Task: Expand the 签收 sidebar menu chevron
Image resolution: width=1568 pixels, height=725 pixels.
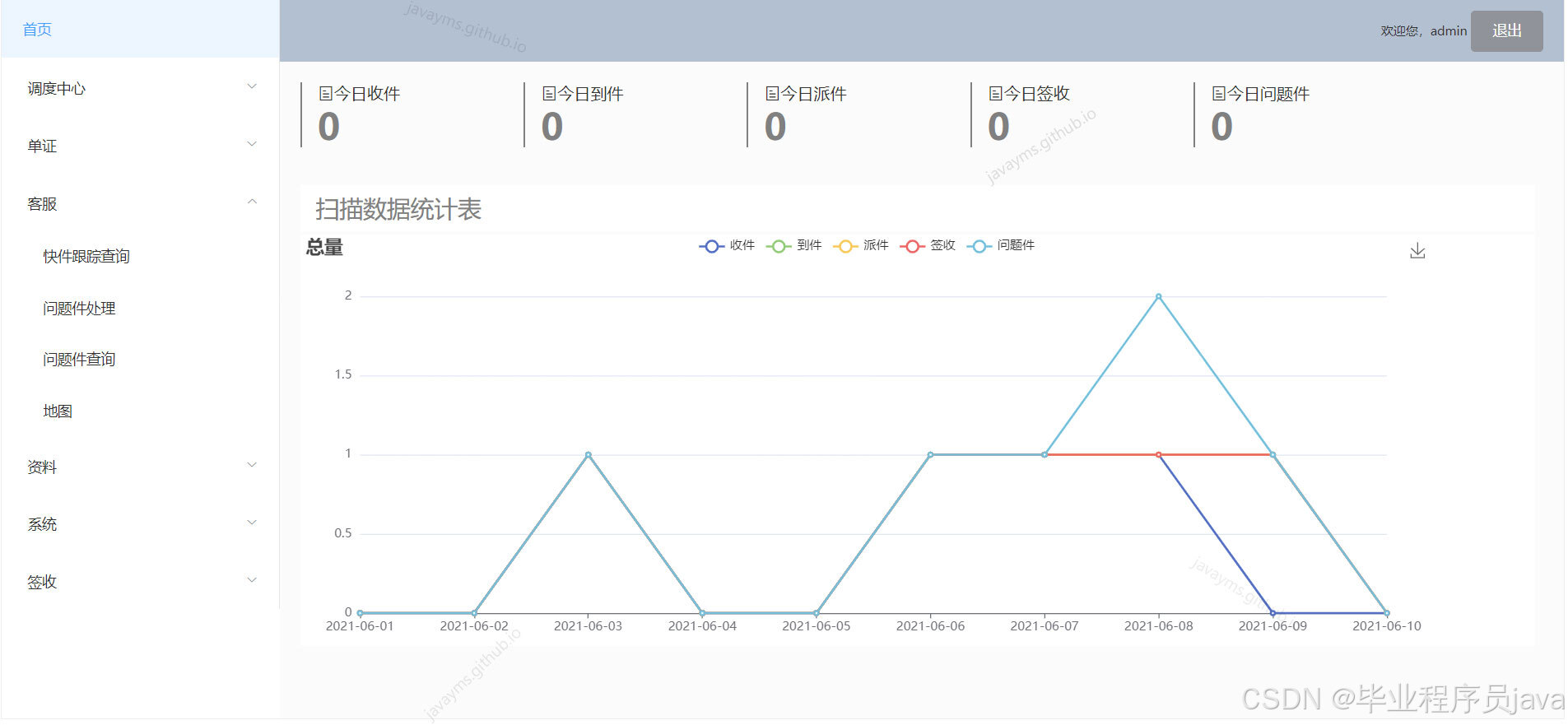Action: 253,580
